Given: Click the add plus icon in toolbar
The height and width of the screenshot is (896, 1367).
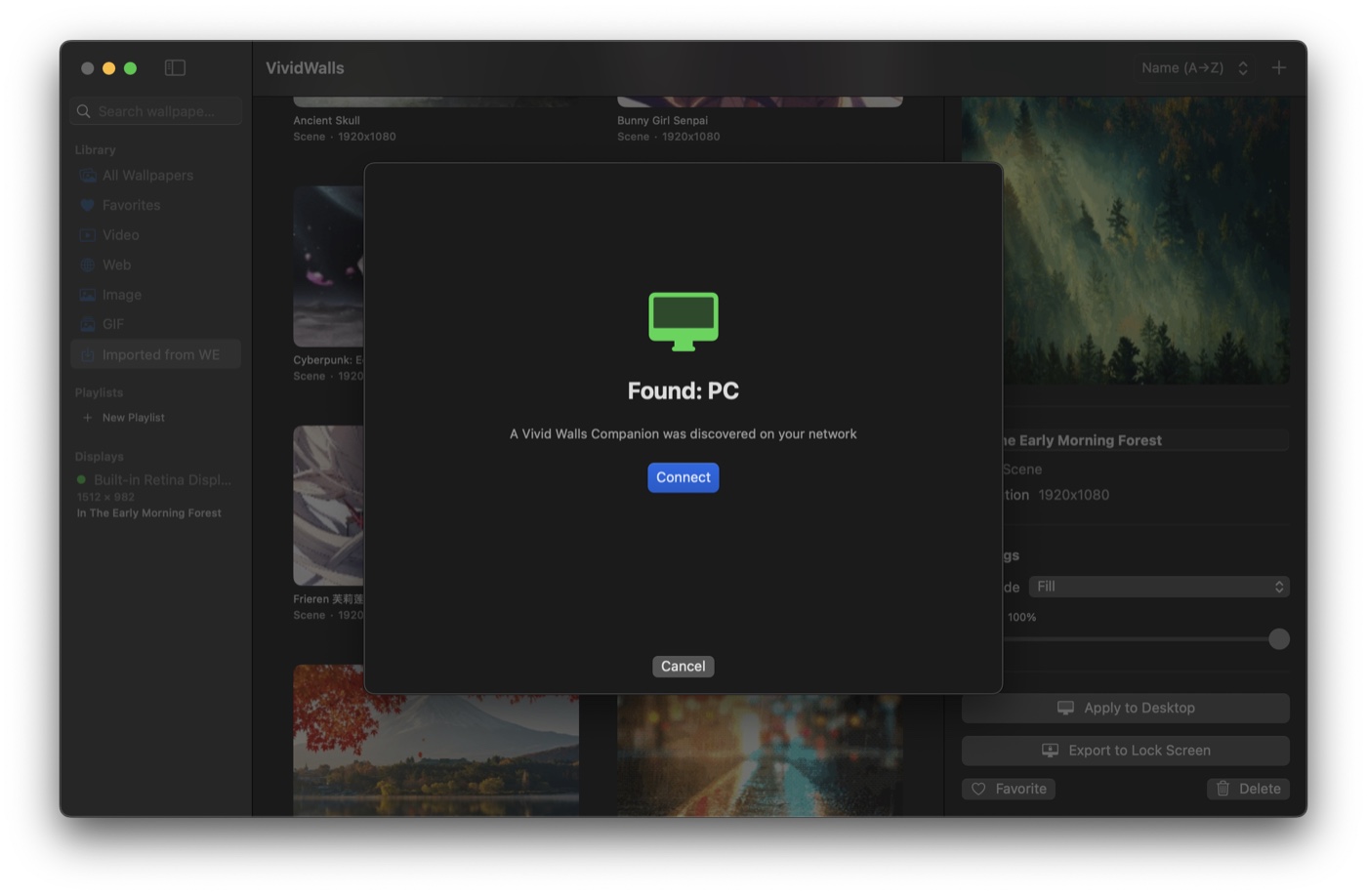Looking at the screenshot, I should click(1279, 67).
